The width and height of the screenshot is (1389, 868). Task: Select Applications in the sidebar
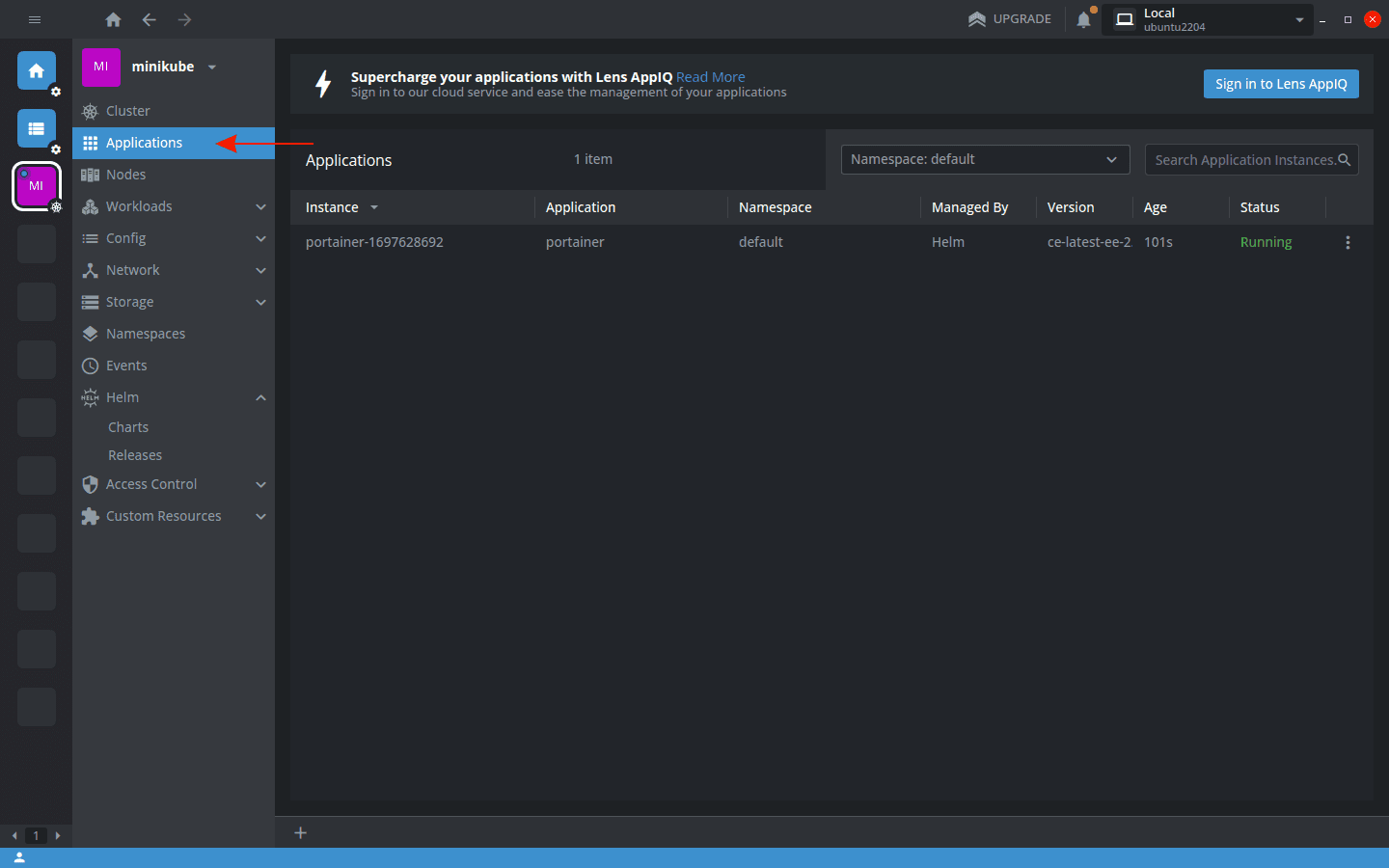click(x=174, y=143)
